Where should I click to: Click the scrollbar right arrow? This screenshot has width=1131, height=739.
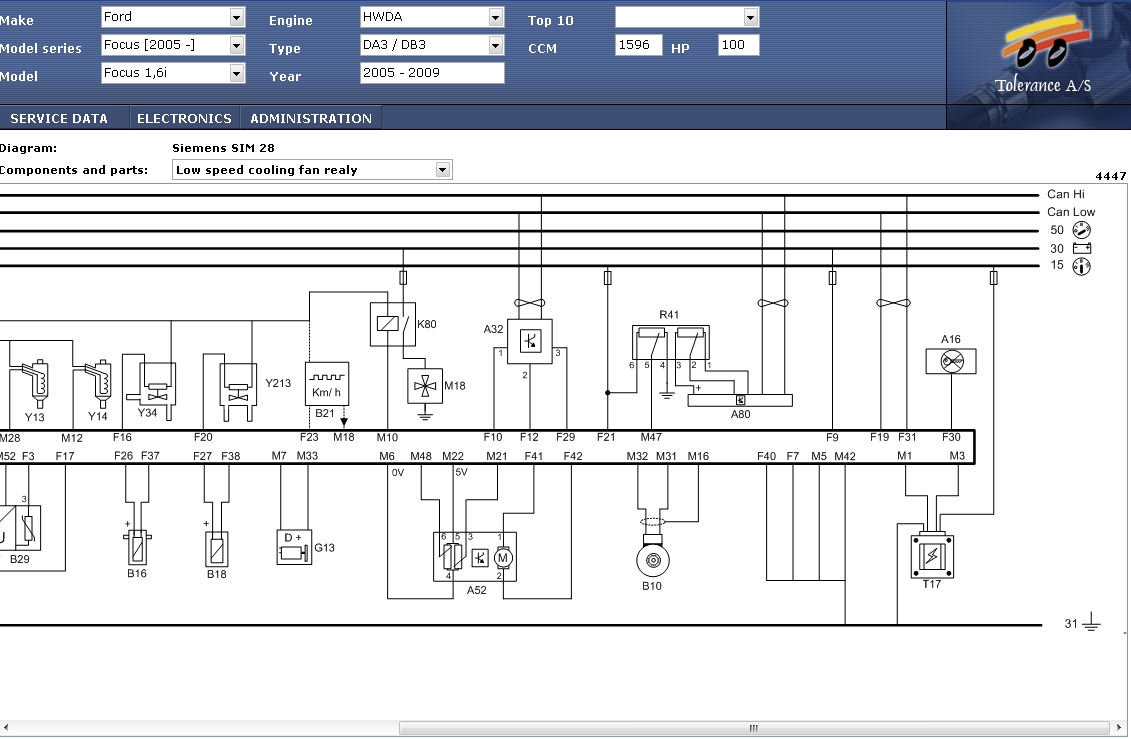(x=1119, y=728)
